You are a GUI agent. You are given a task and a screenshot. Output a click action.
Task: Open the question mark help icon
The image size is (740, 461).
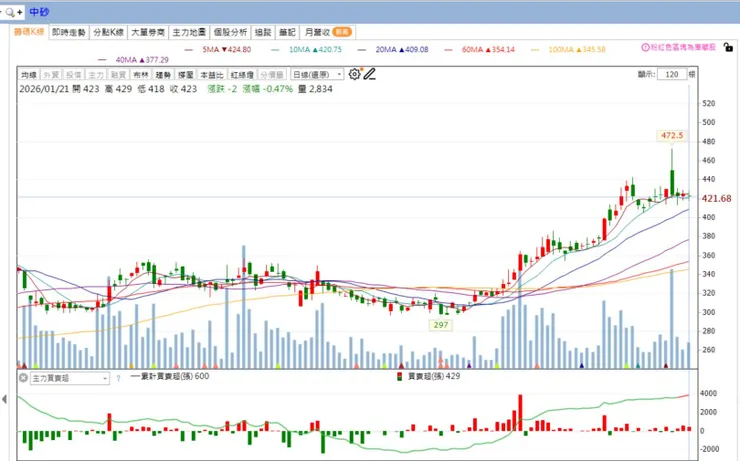(118, 378)
